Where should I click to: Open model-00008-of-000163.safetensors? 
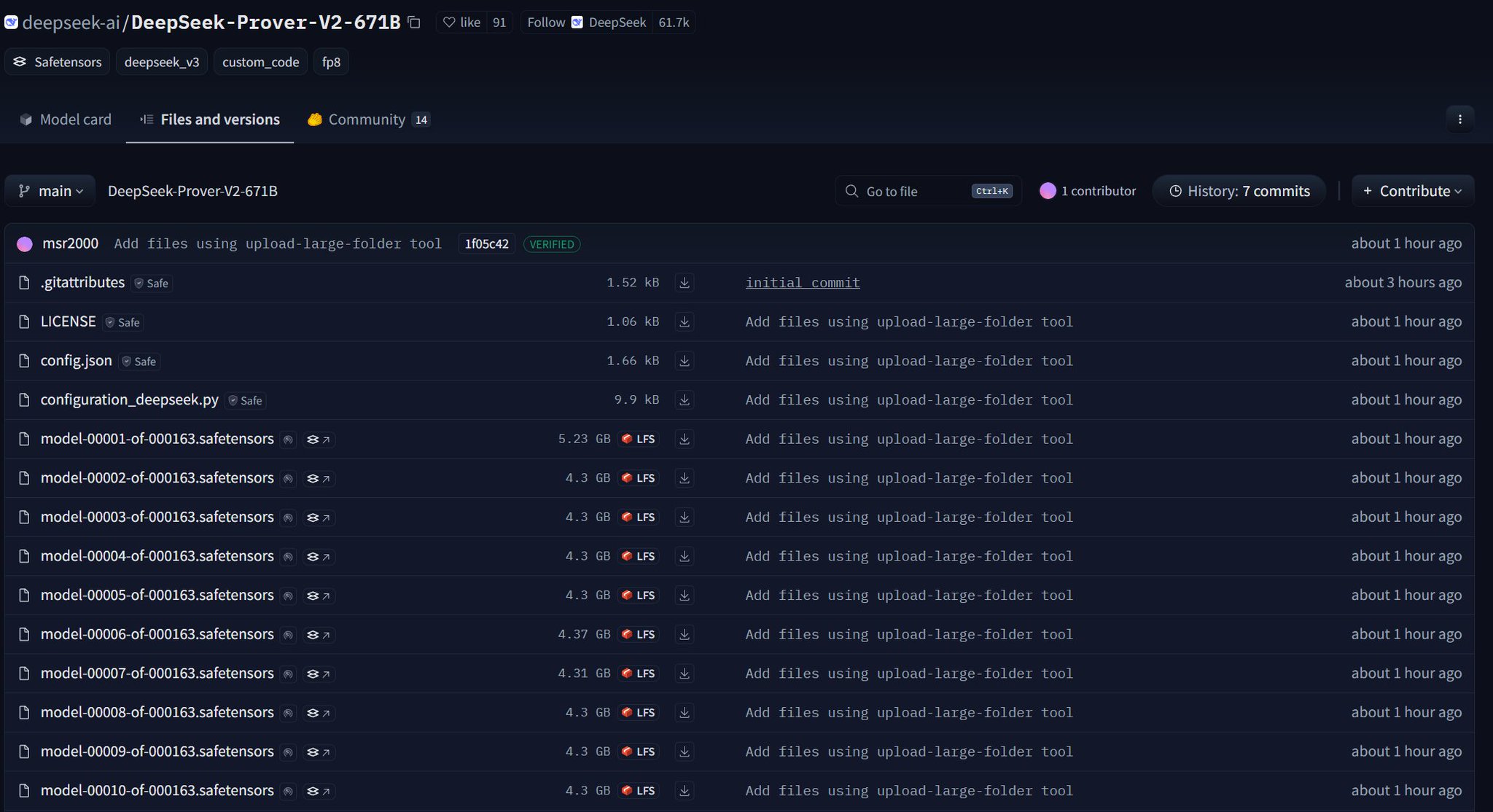pos(157,712)
